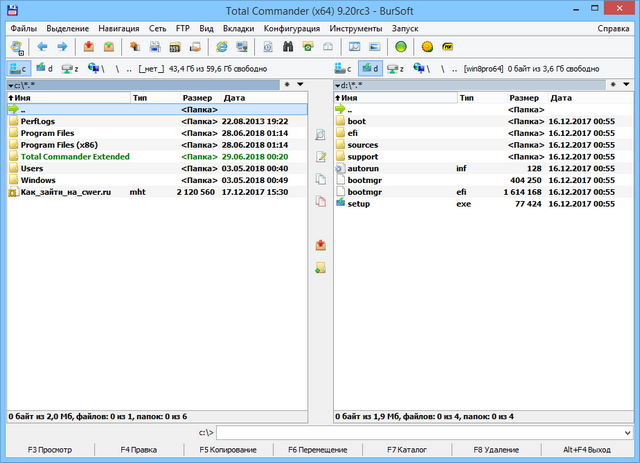Image resolution: width=640 pixels, height=463 pixels.
Task: Open the command line history dropdown
Action: click(x=627, y=432)
